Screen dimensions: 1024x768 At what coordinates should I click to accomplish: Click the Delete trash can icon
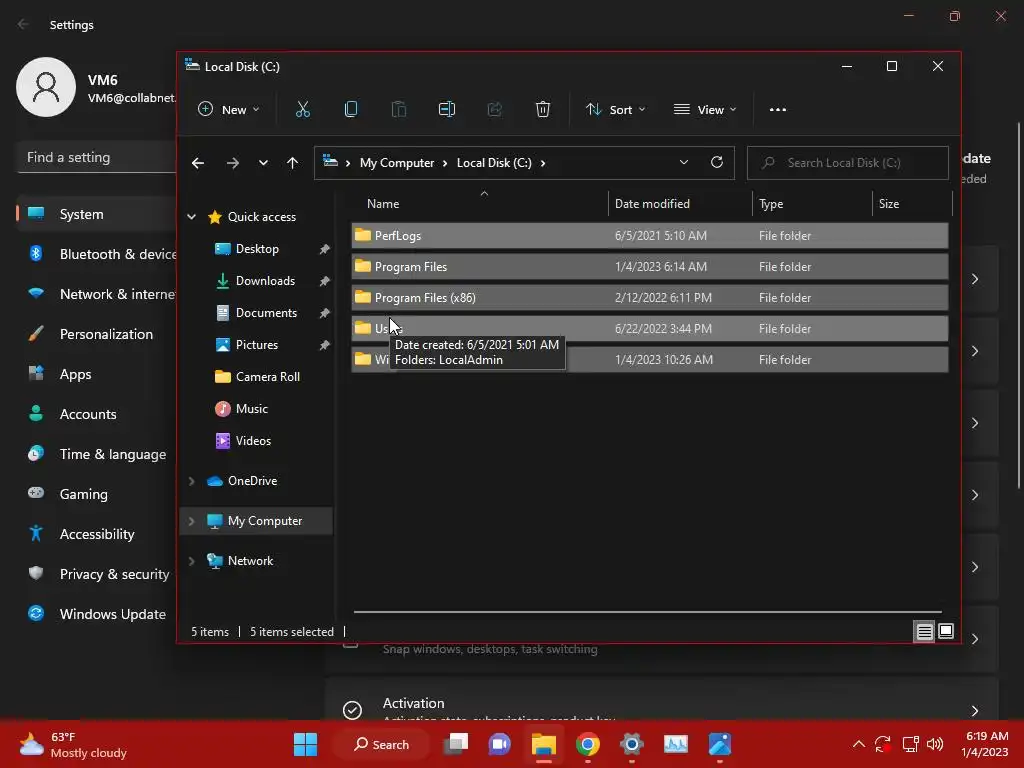543,109
